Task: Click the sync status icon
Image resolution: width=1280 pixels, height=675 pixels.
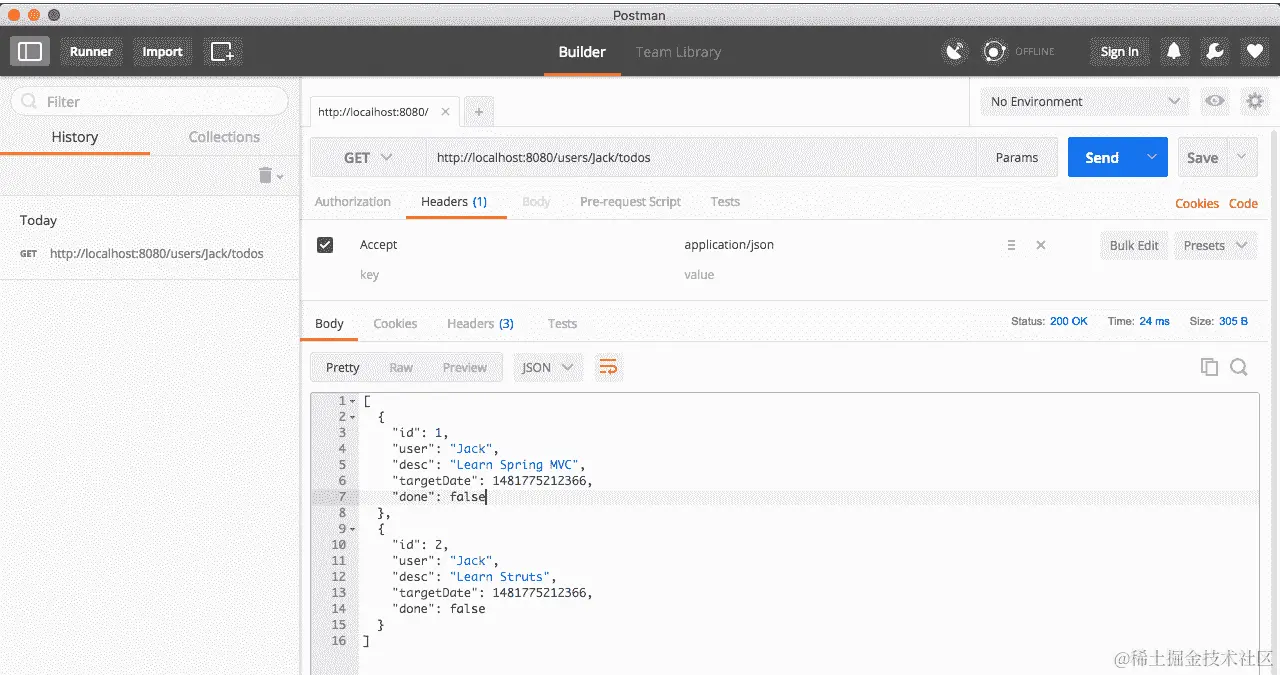Action: (x=994, y=51)
